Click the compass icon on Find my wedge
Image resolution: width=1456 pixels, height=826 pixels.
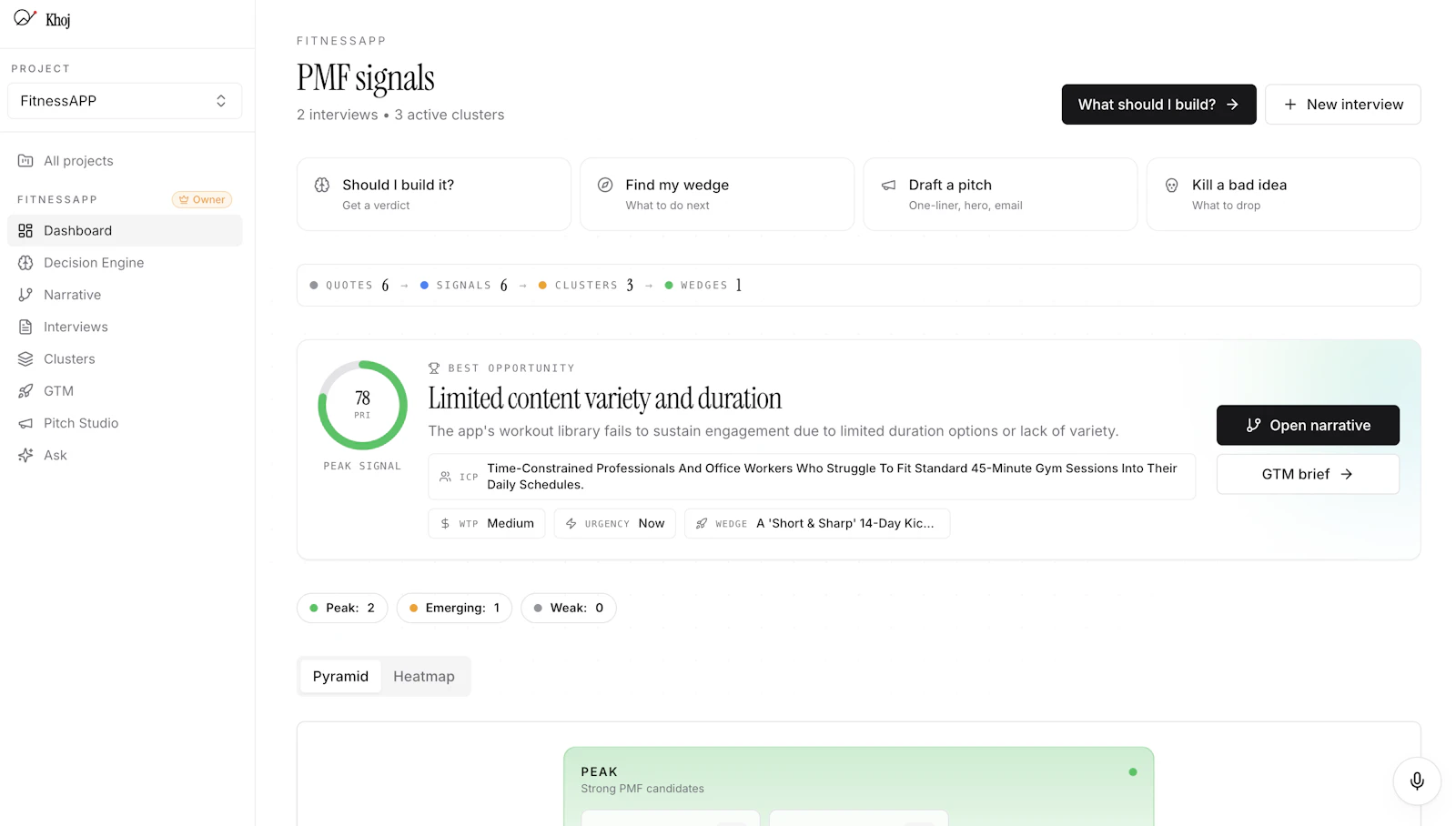point(605,185)
